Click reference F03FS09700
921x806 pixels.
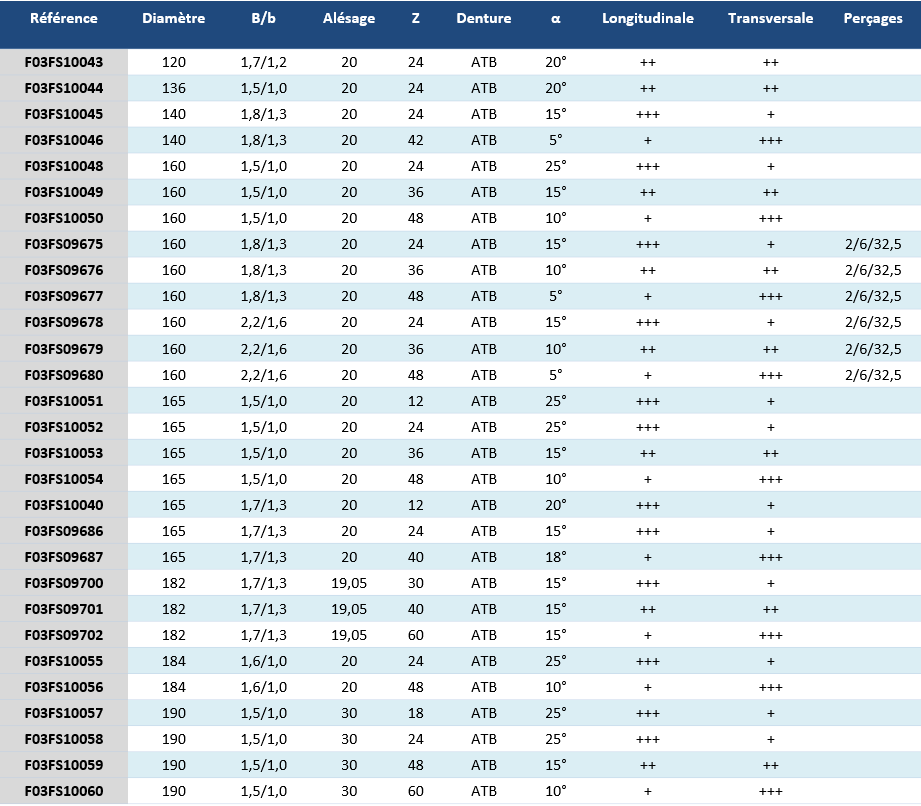coord(63,583)
